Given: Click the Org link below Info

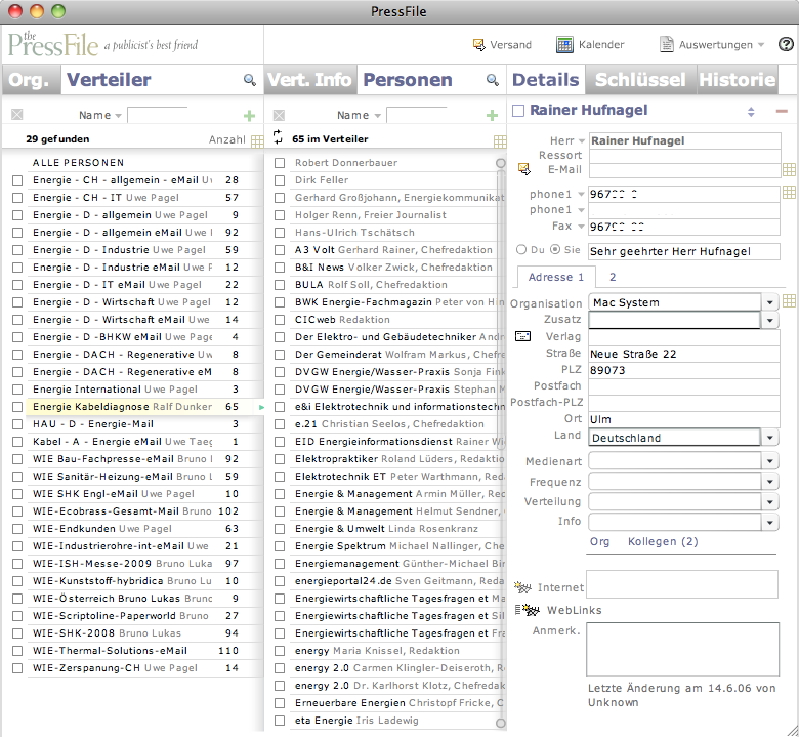Looking at the screenshot, I should (x=599, y=541).
